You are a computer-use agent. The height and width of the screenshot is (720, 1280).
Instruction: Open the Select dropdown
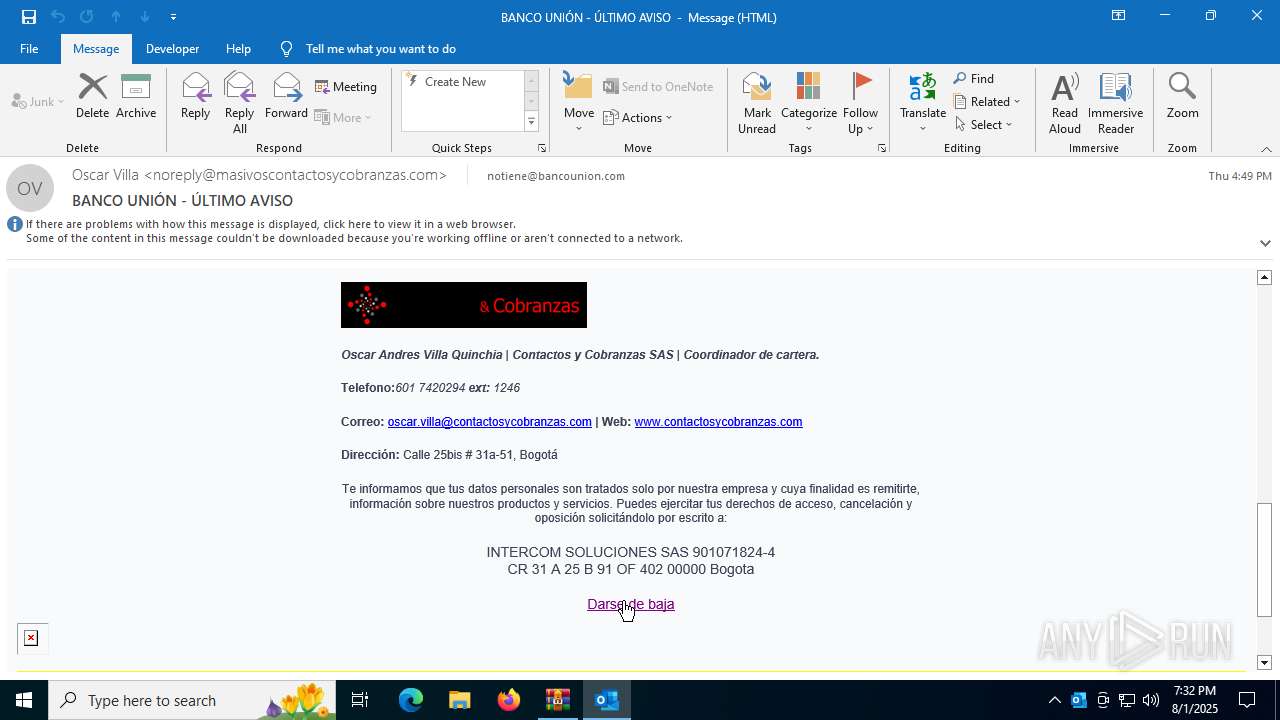tap(983, 125)
